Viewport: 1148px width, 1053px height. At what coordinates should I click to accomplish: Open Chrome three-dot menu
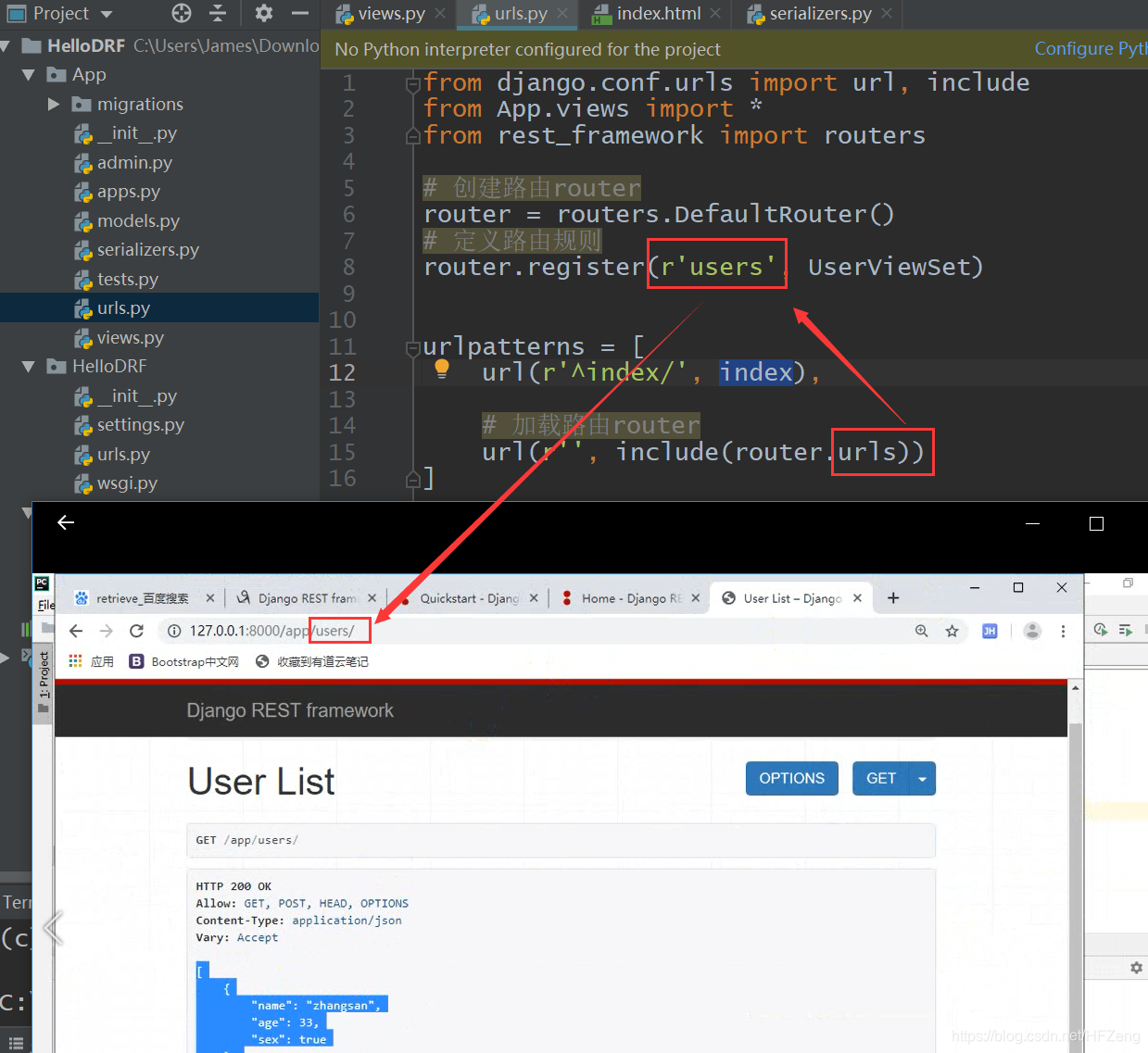click(1063, 631)
